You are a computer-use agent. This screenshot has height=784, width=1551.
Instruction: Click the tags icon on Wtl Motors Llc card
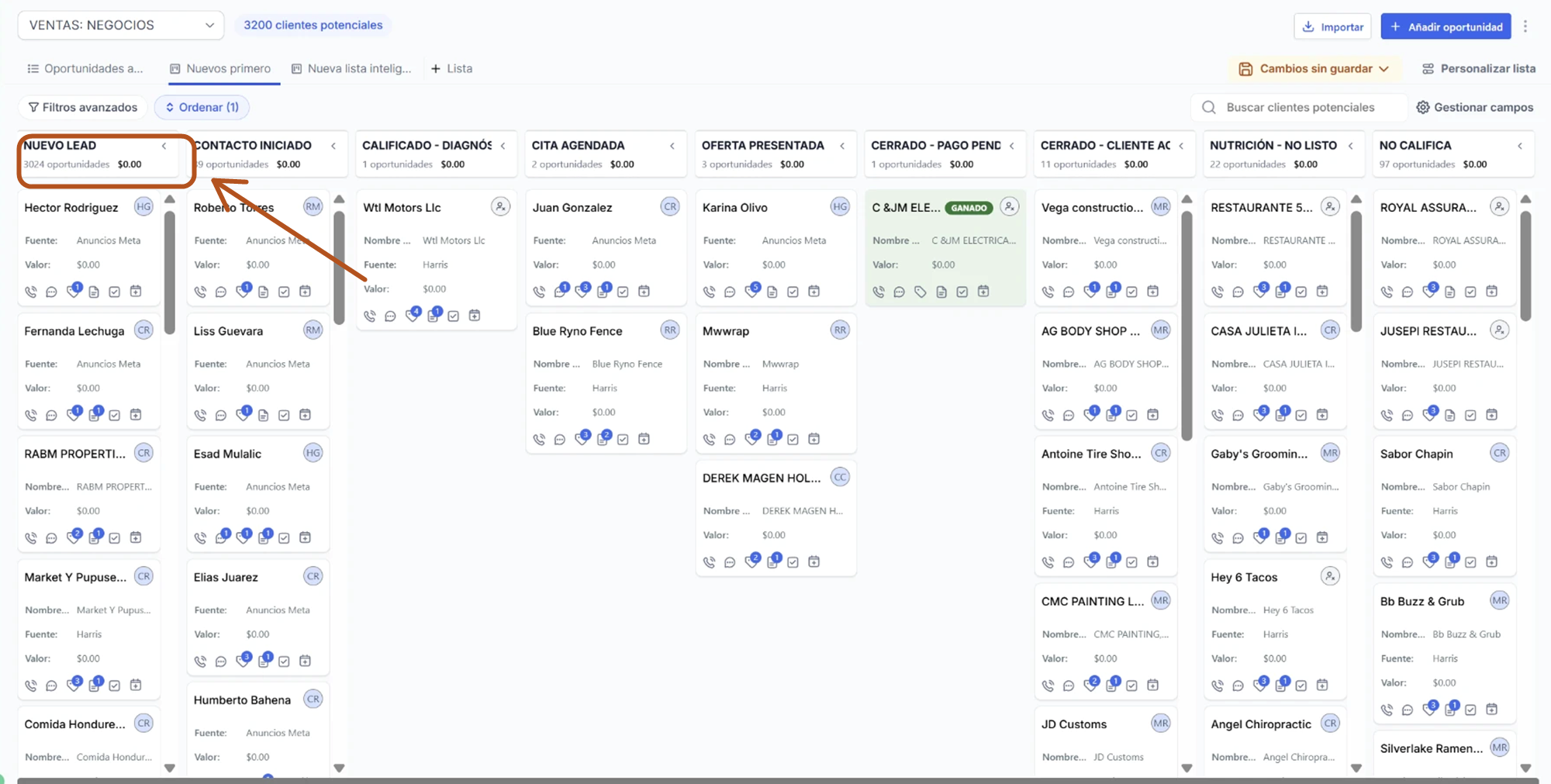click(412, 316)
